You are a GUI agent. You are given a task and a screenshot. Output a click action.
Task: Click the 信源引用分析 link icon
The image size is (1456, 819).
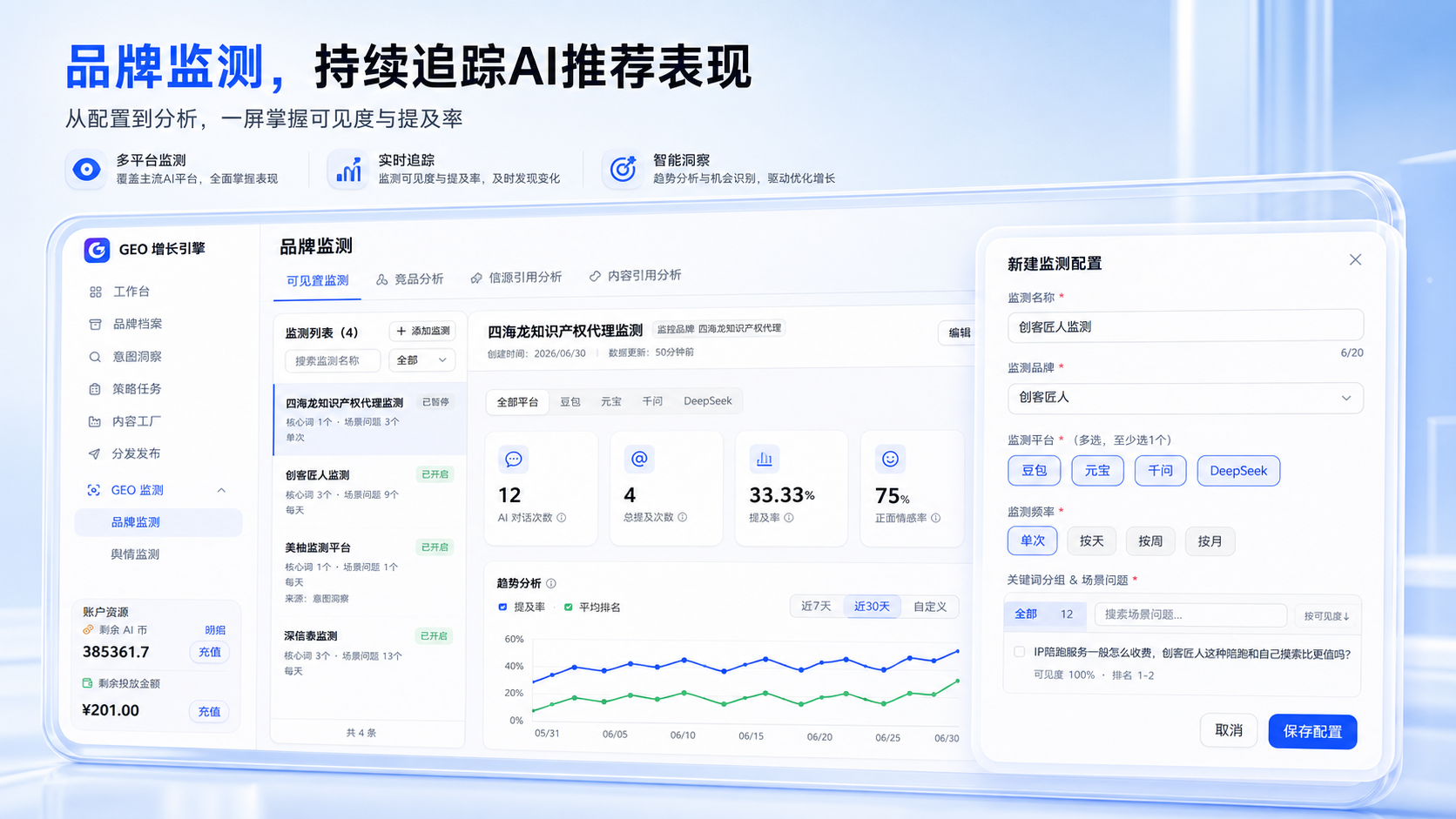[x=476, y=279]
